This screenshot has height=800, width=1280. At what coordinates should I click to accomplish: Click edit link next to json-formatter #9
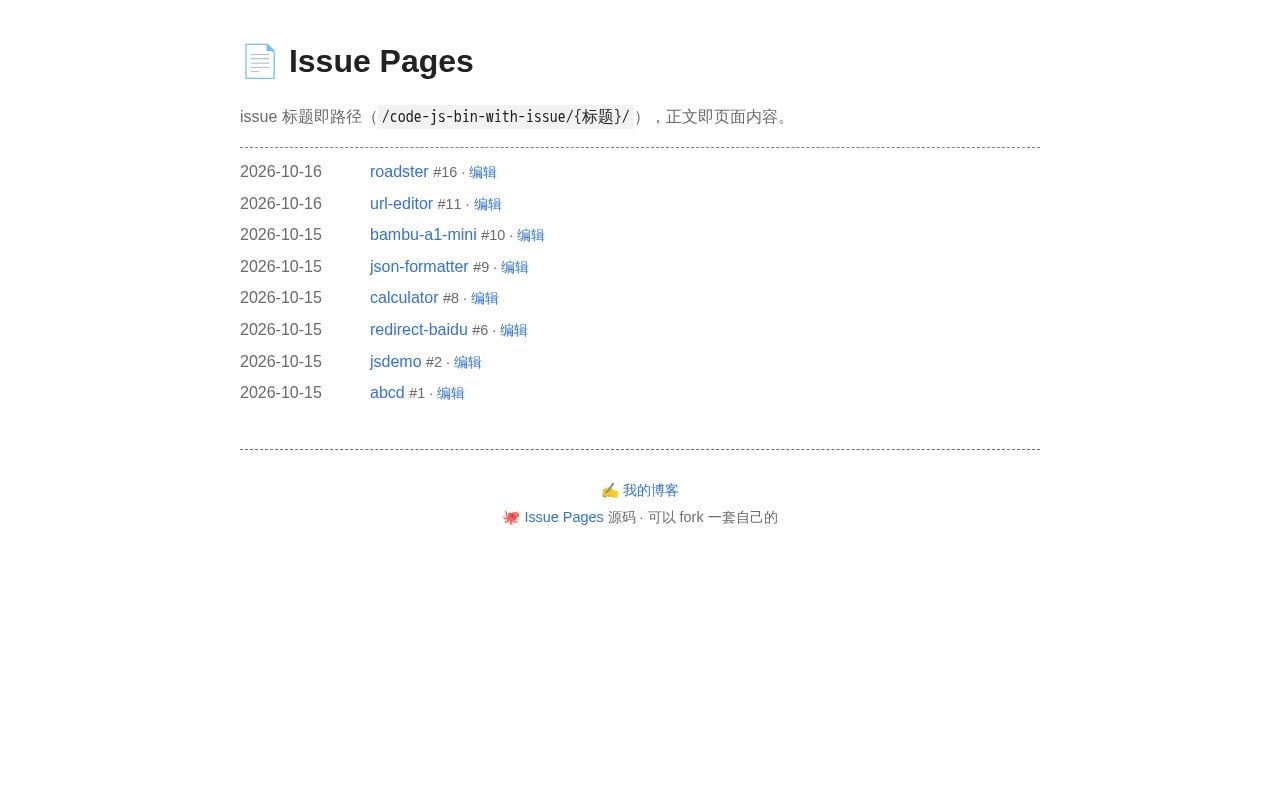(515, 267)
